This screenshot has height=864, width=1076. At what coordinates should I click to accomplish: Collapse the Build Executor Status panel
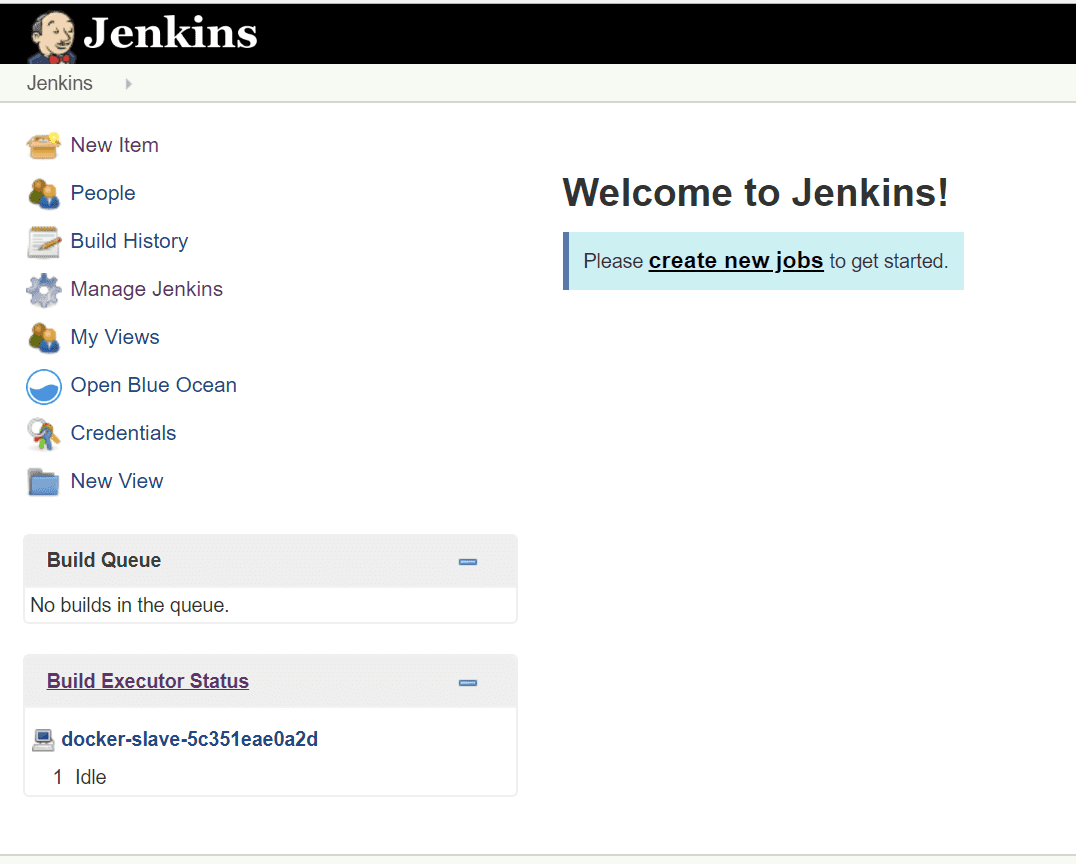[x=467, y=683]
